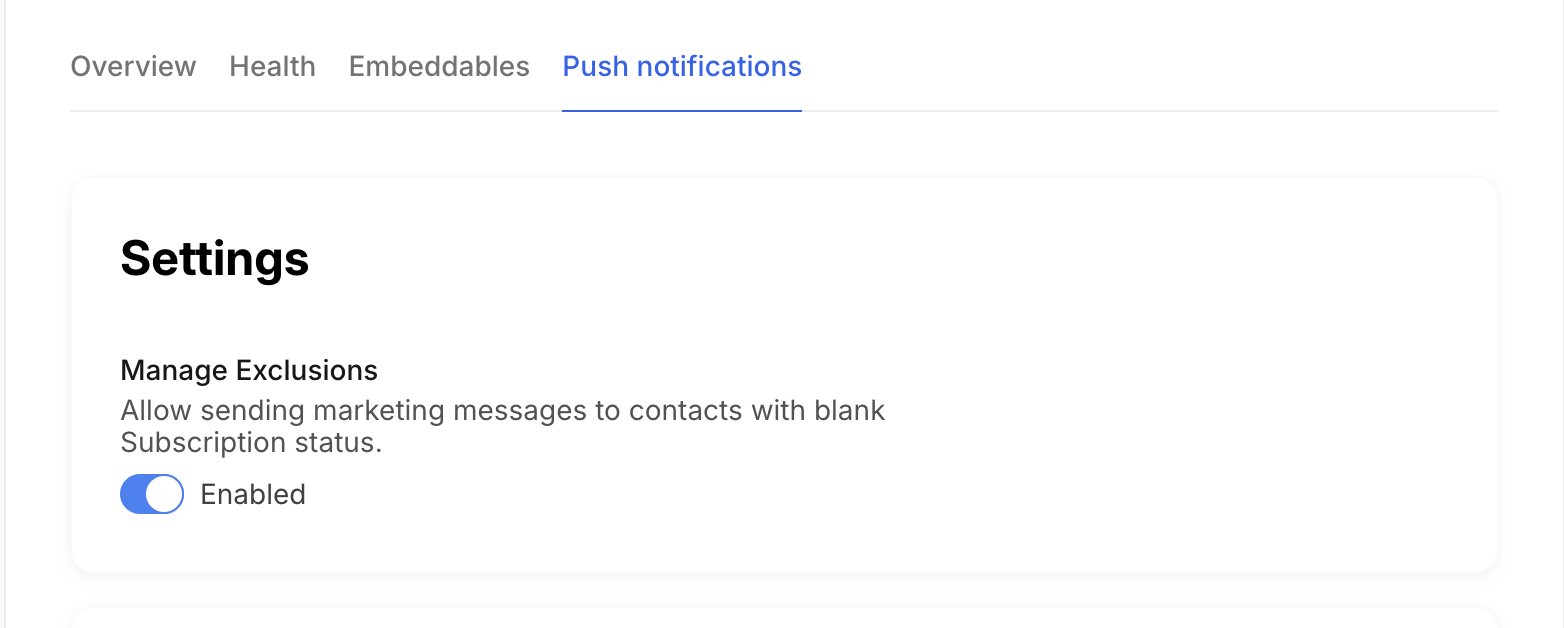Click the empty area right of the tabs
Image resolution: width=1564 pixels, height=628 pixels.
pyautogui.click(x=1150, y=67)
